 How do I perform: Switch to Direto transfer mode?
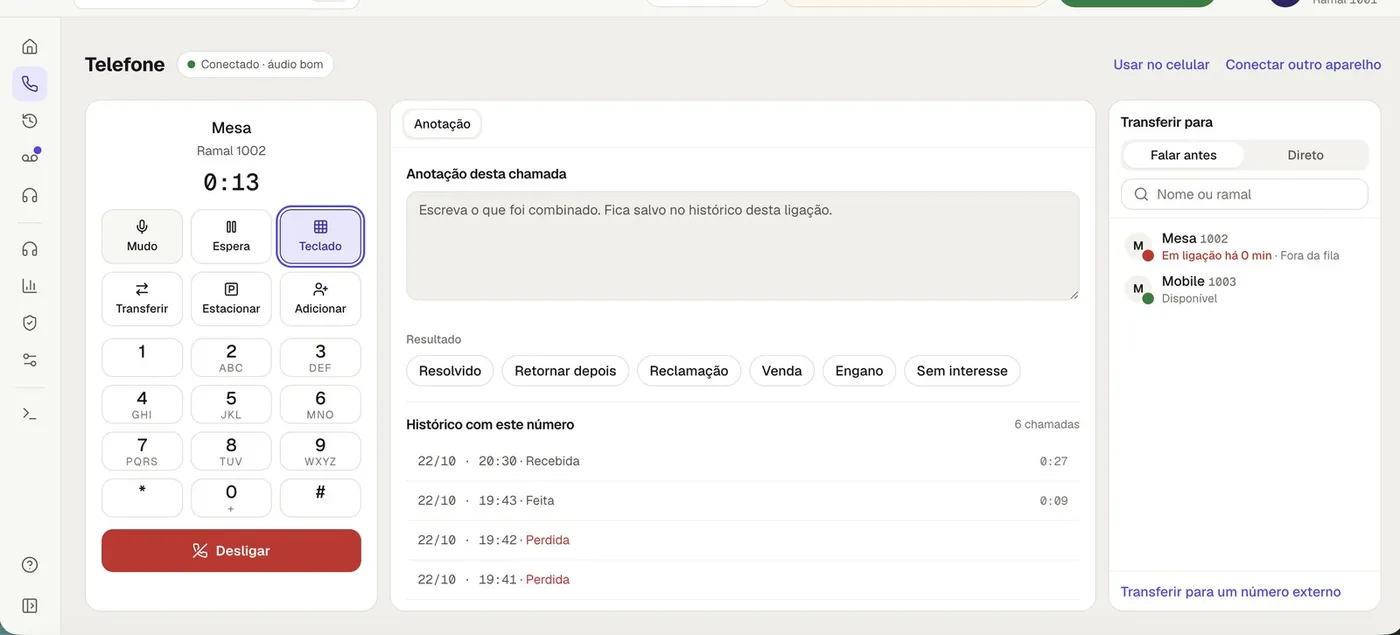coord(1305,155)
